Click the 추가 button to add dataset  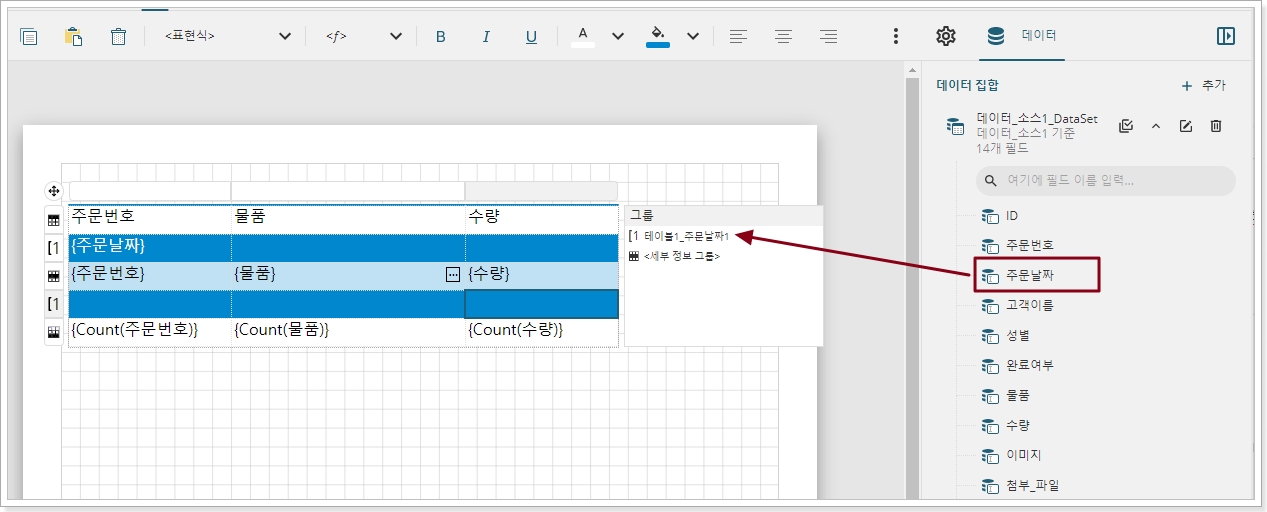tap(1203, 86)
